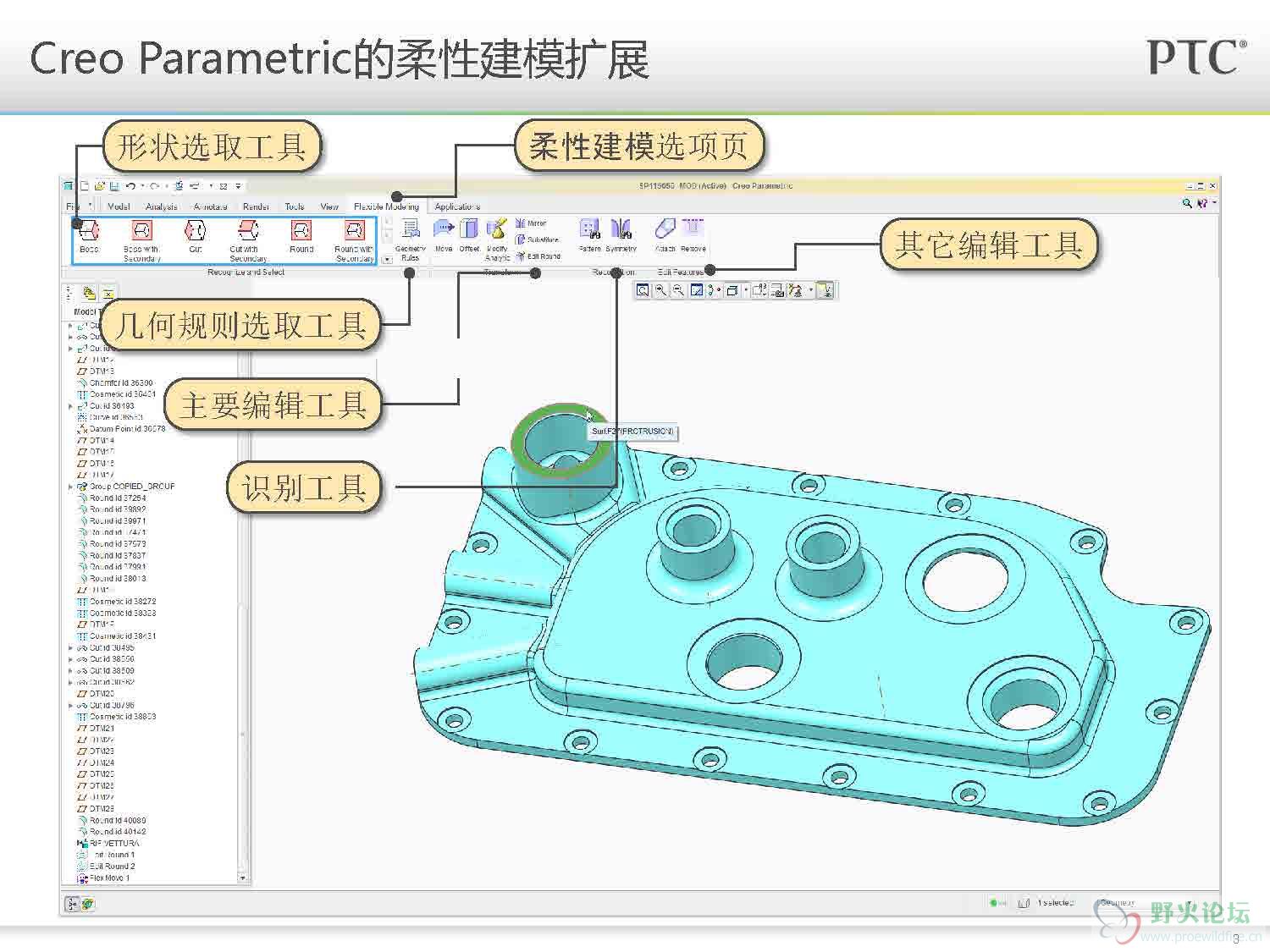1270x952 pixels.
Task: Click the Edit Round tool
Action: pyautogui.click(x=538, y=256)
